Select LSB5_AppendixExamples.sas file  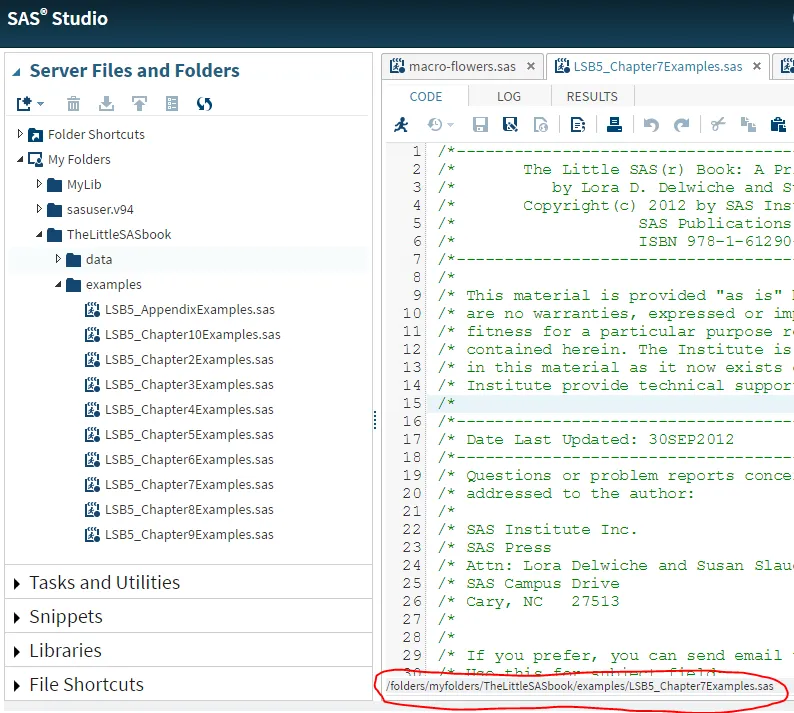tap(189, 309)
